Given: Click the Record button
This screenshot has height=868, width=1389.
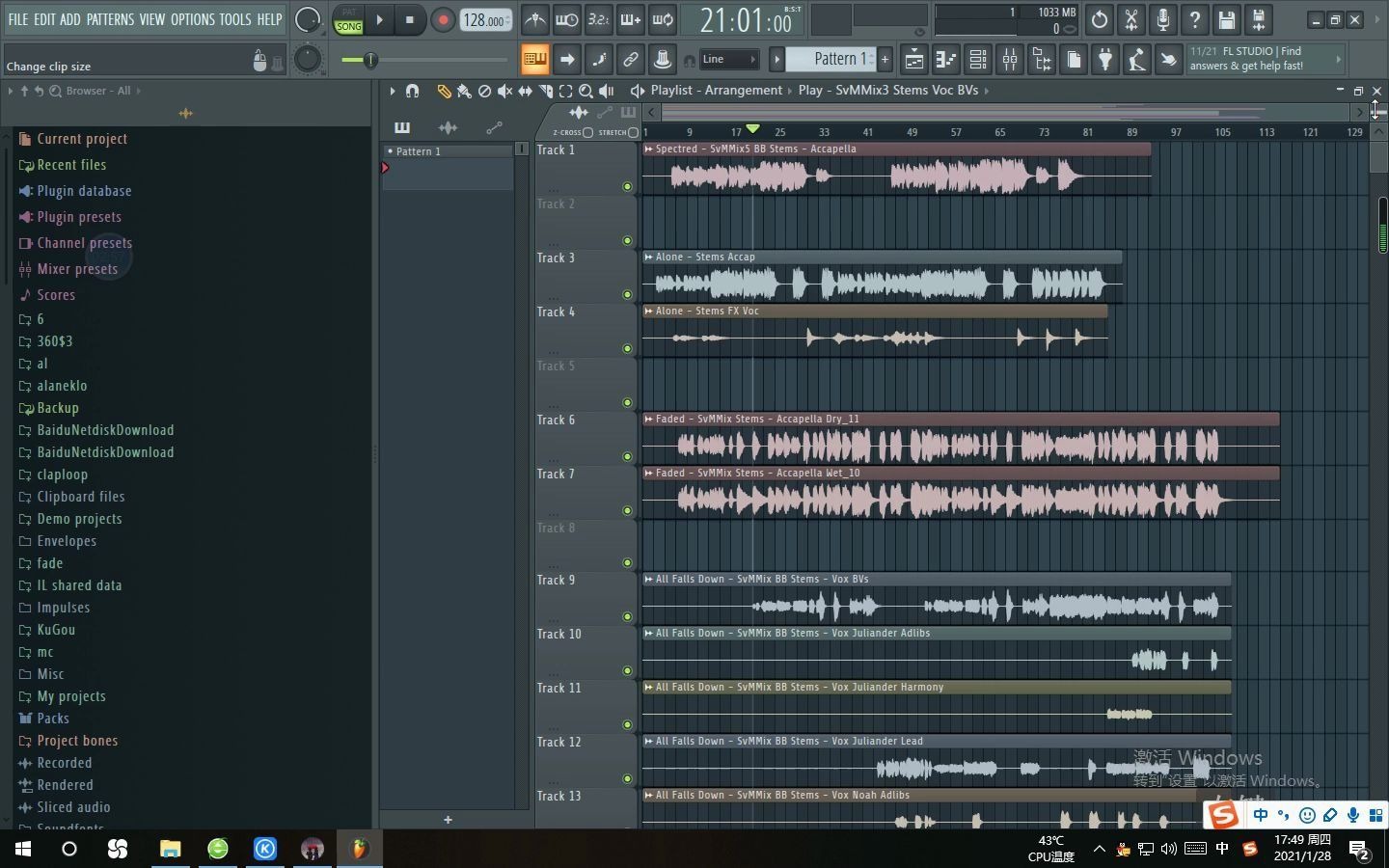Looking at the screenshot, I should click(x=443, y=19).
